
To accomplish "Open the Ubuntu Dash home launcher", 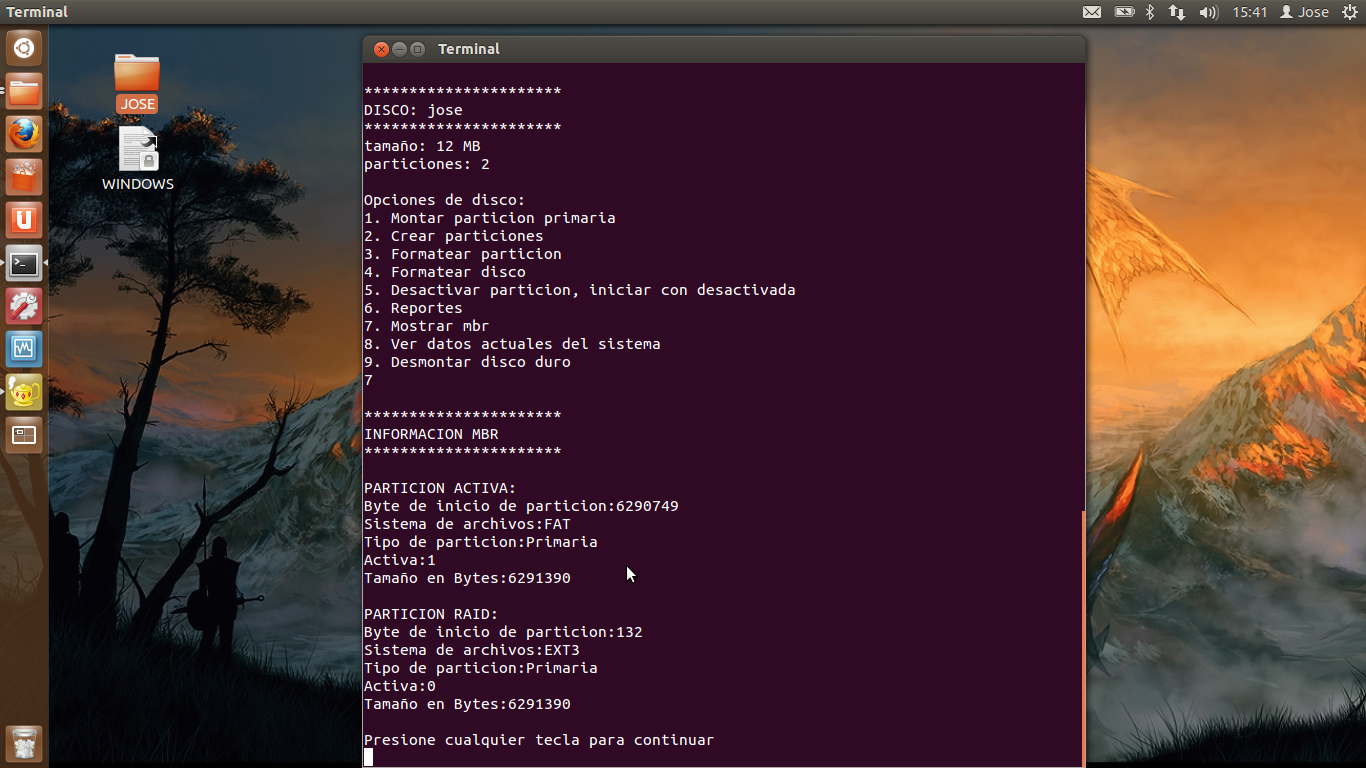I will (x=24, y=48).
